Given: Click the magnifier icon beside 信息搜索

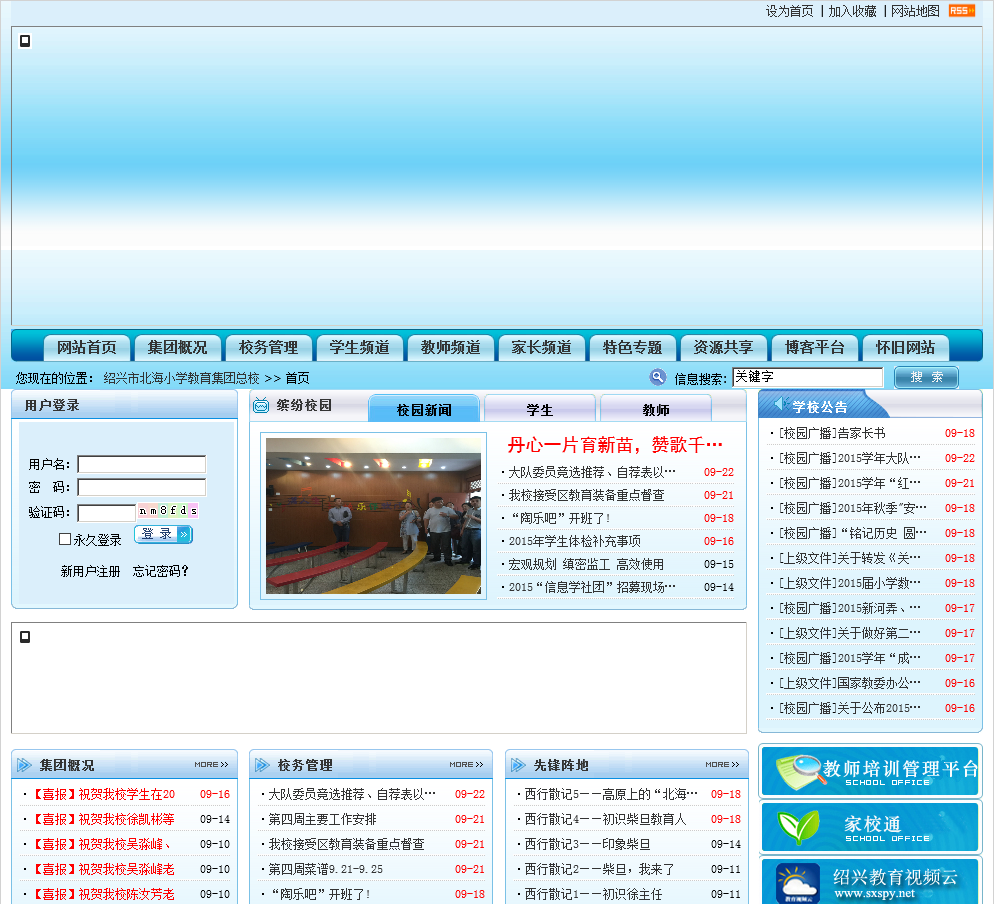Looking at the screenshot, I should 658,377.
